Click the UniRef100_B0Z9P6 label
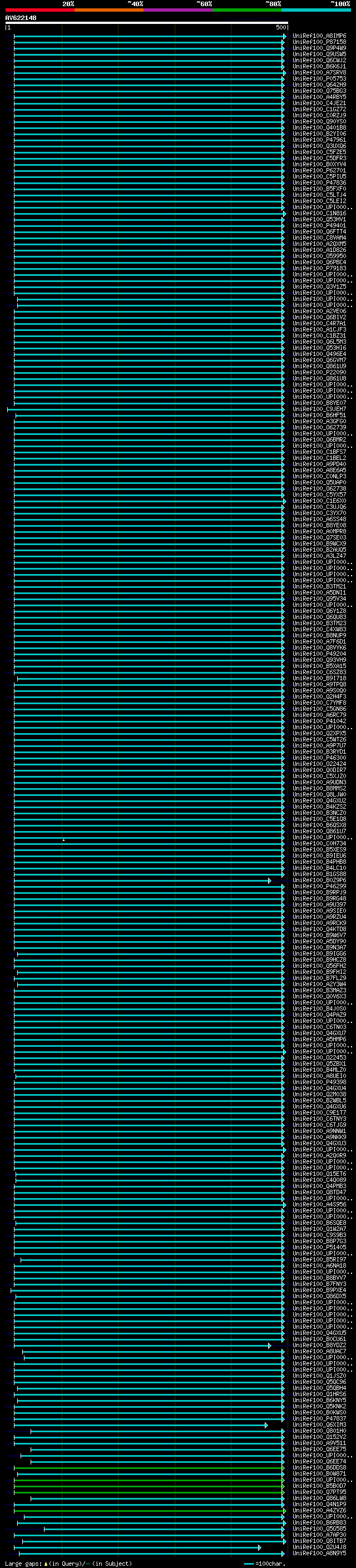Image resolution: width=356 pixels, height=1568 pixels. point(319,880)
